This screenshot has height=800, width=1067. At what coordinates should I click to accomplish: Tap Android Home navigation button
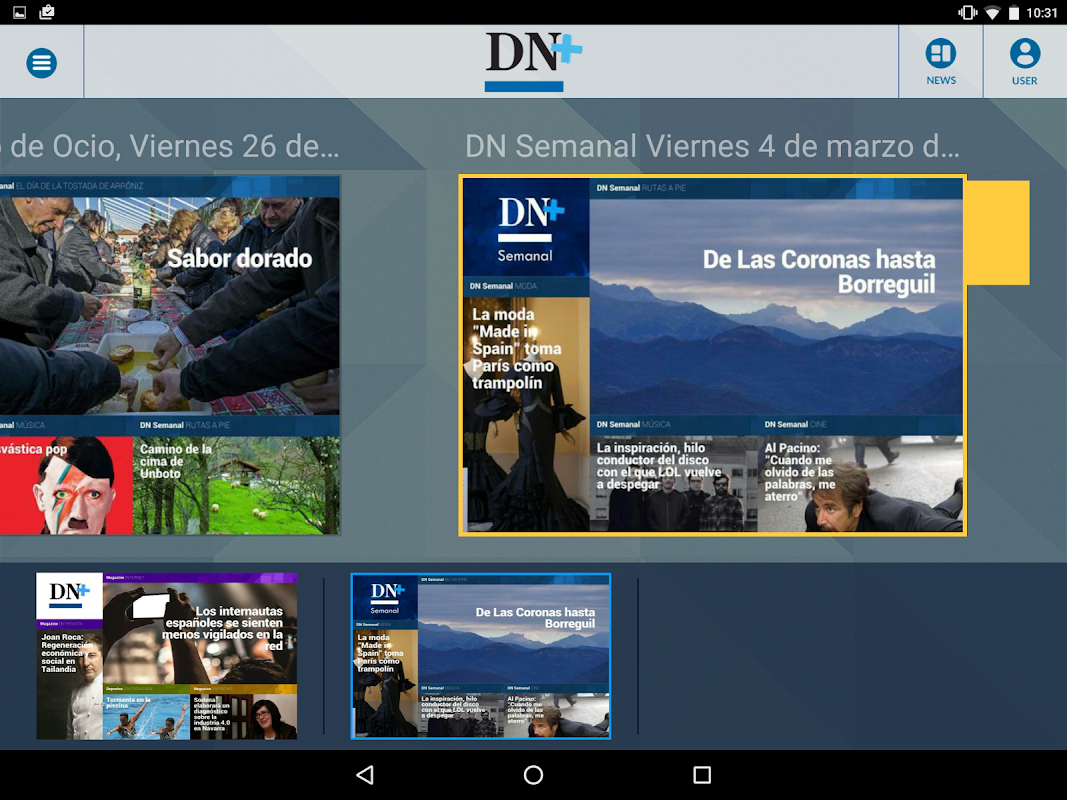pyautogui.click(x=534, y=775)
